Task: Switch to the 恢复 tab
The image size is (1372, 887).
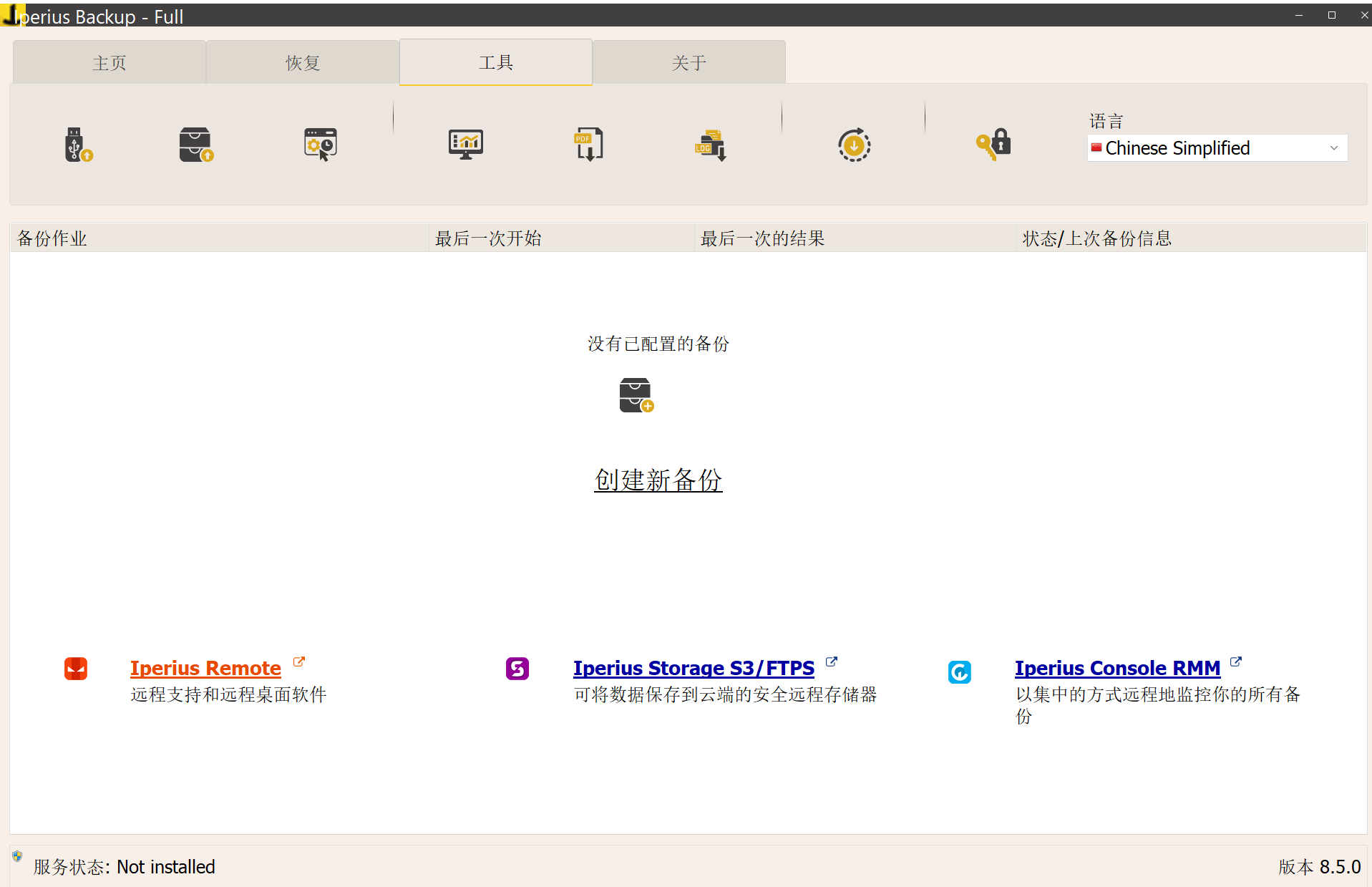Action: pos(303,63)
